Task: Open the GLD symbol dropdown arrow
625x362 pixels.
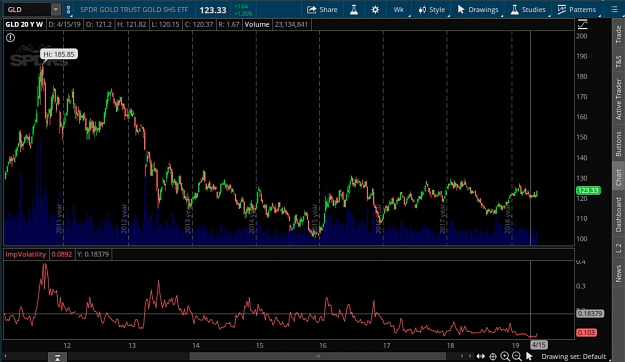Action: click(x=56, y=10)
